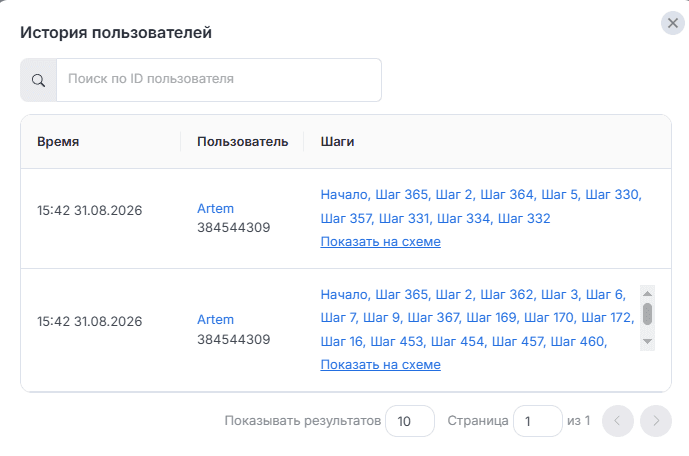Open Шаг 169 step link
This screenshot has height=456, width=689.
[x=491, y=317]
